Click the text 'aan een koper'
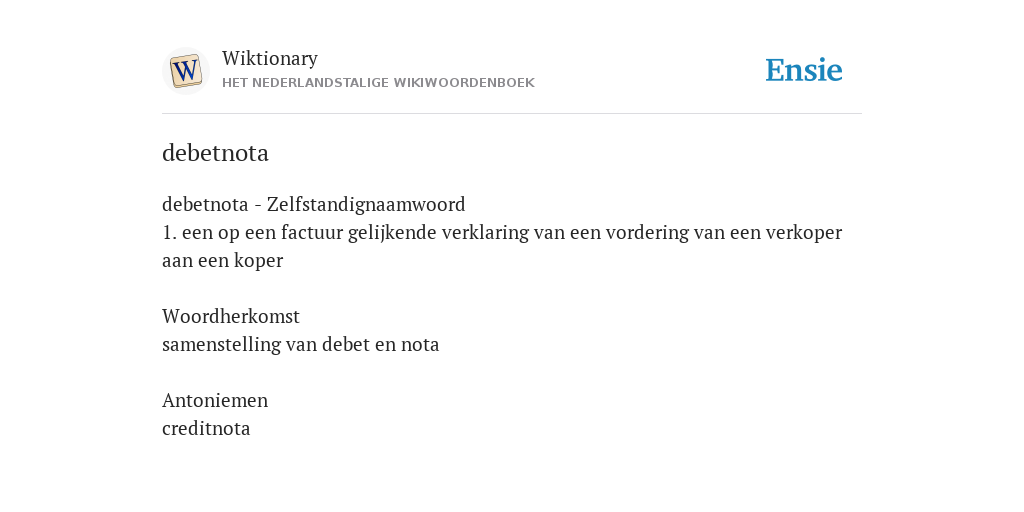The image size is (1024, 512). (x=223, y=261)
